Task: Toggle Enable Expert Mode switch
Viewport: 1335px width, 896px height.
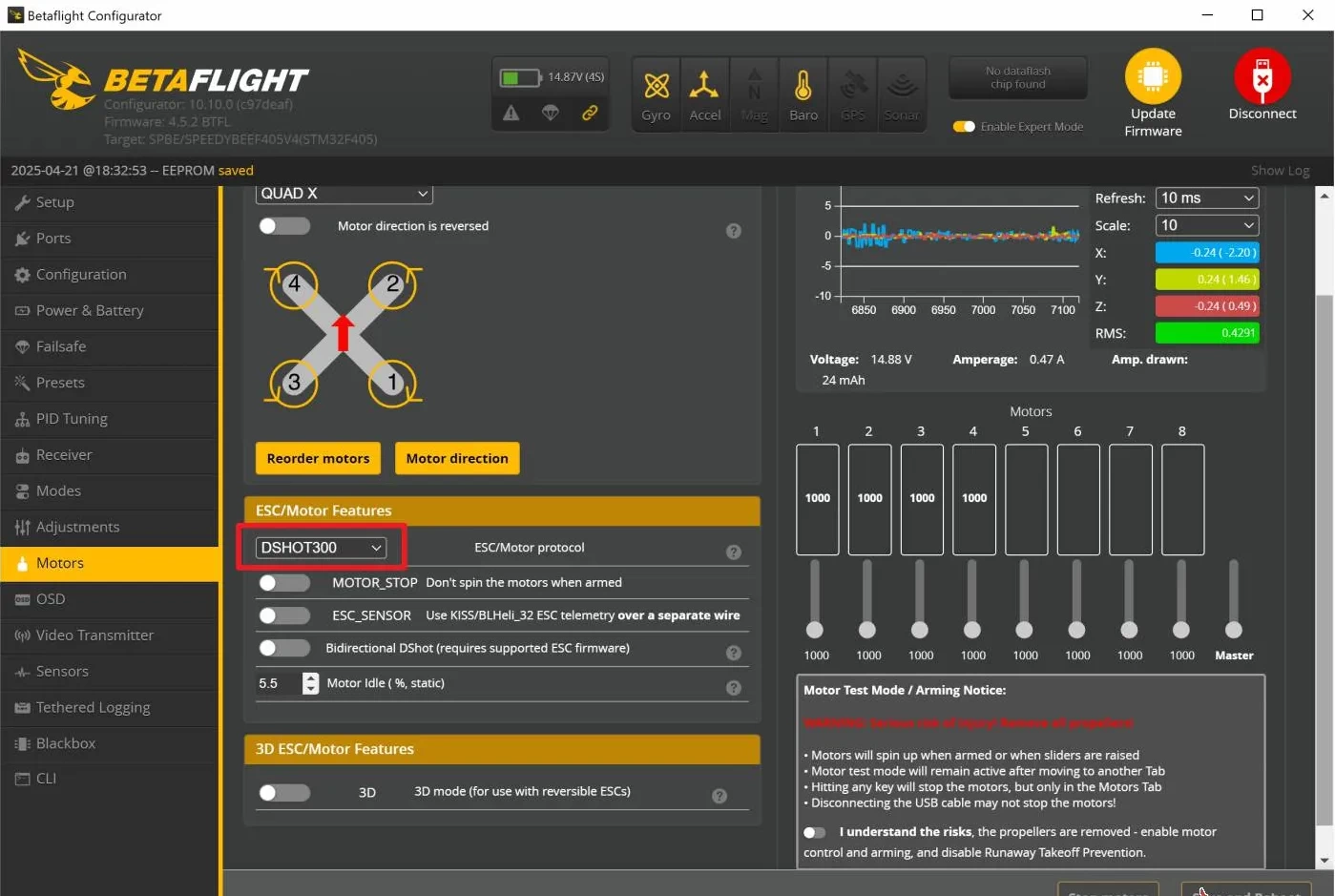Action: (964, 127)
